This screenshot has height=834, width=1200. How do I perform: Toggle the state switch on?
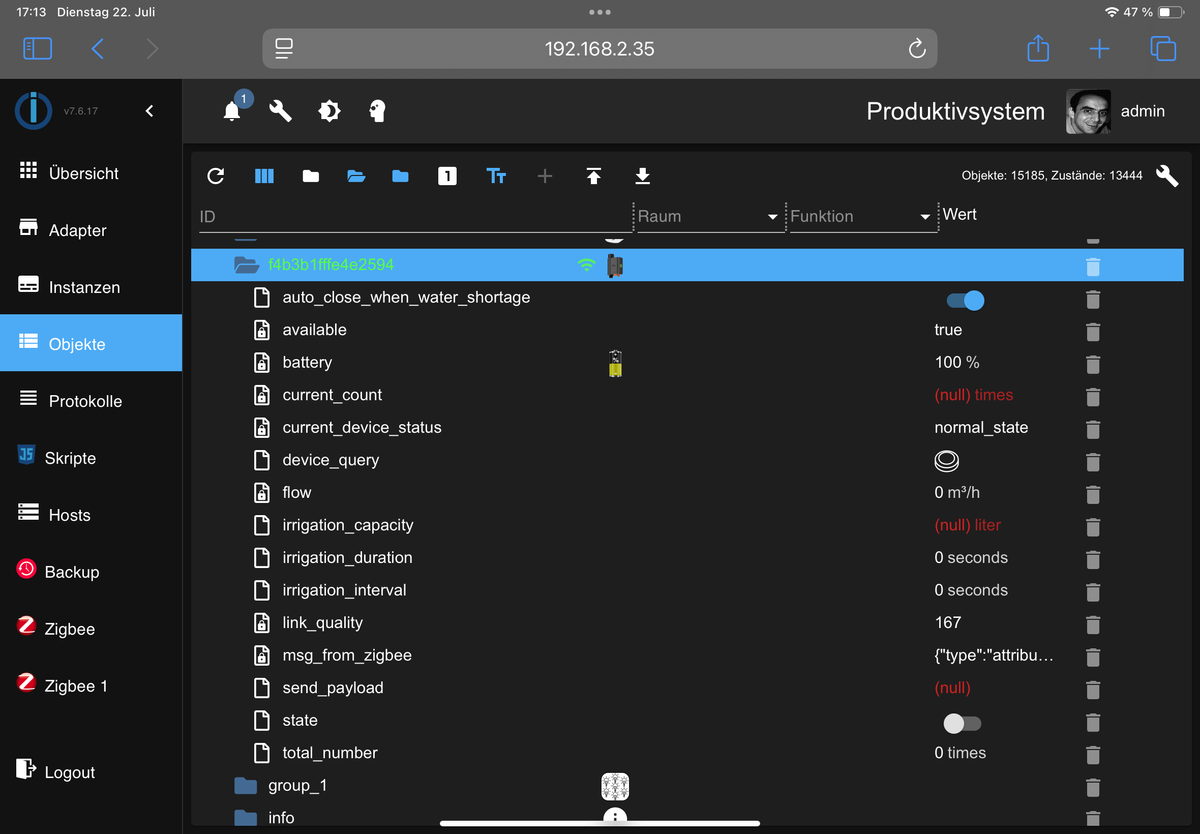[962, 723]
